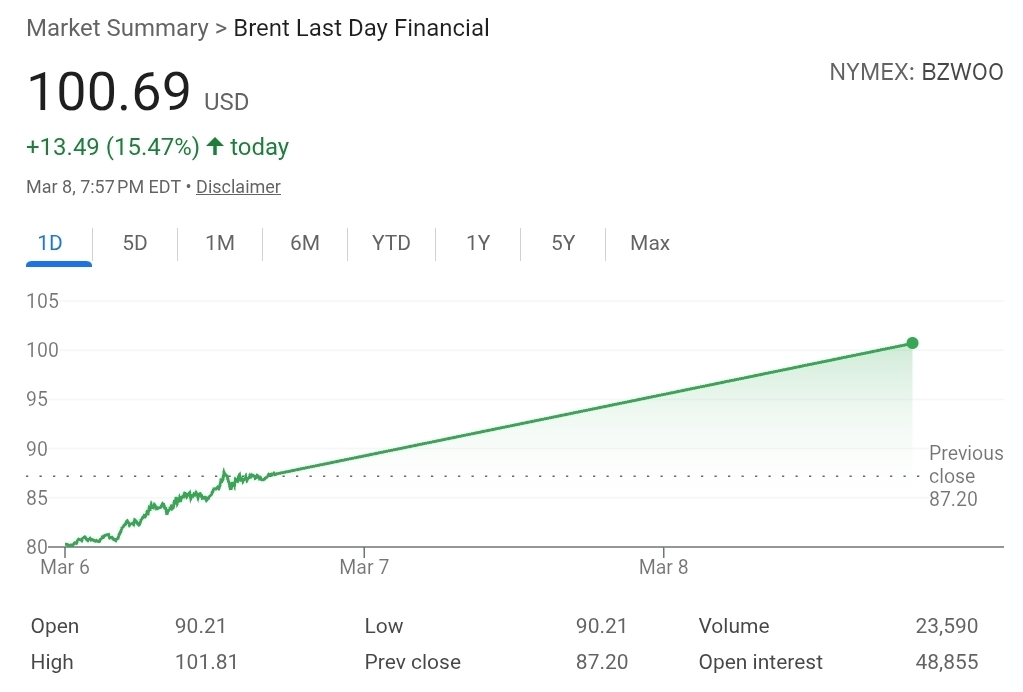Open the Disclaimer link

[238, 187]
